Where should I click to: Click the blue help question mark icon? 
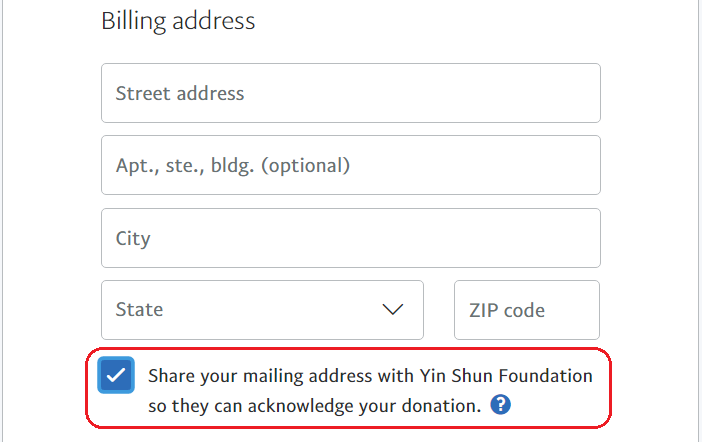pos(500,405)
